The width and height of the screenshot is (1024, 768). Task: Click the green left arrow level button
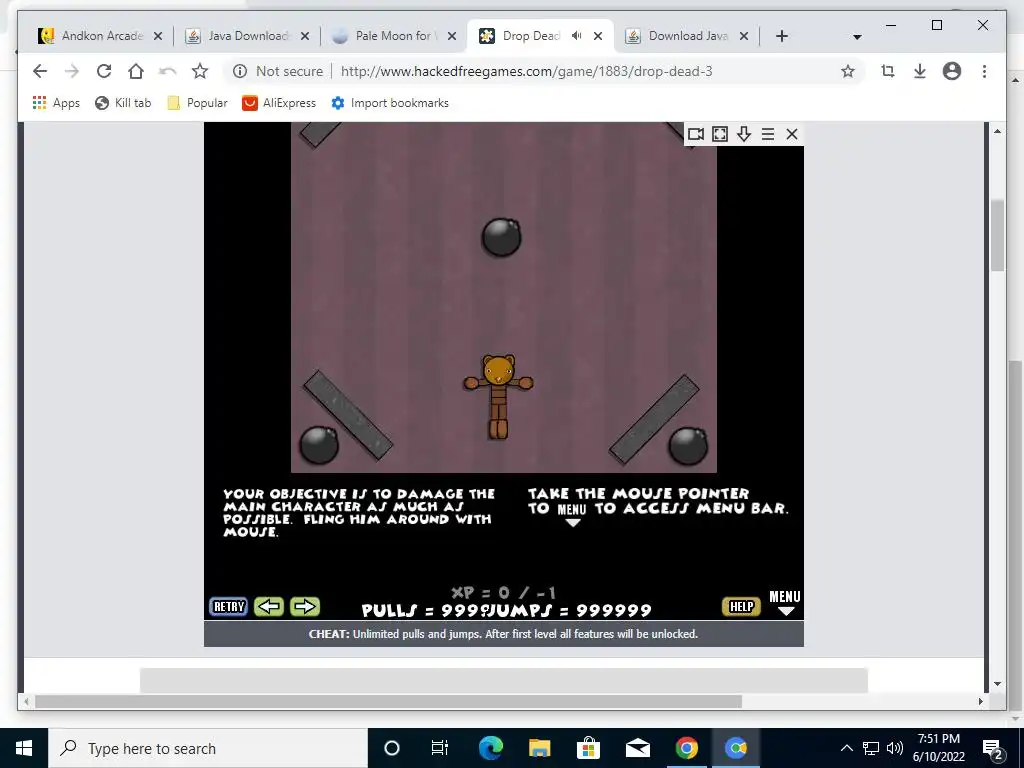[269, 607]
